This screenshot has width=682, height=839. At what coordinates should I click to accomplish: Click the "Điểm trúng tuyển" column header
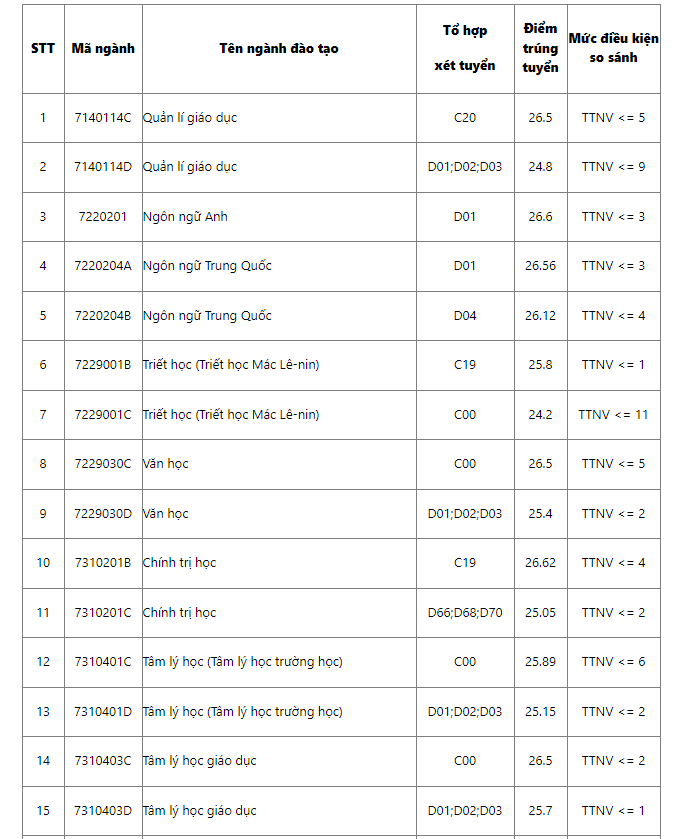tap(540, 48)
